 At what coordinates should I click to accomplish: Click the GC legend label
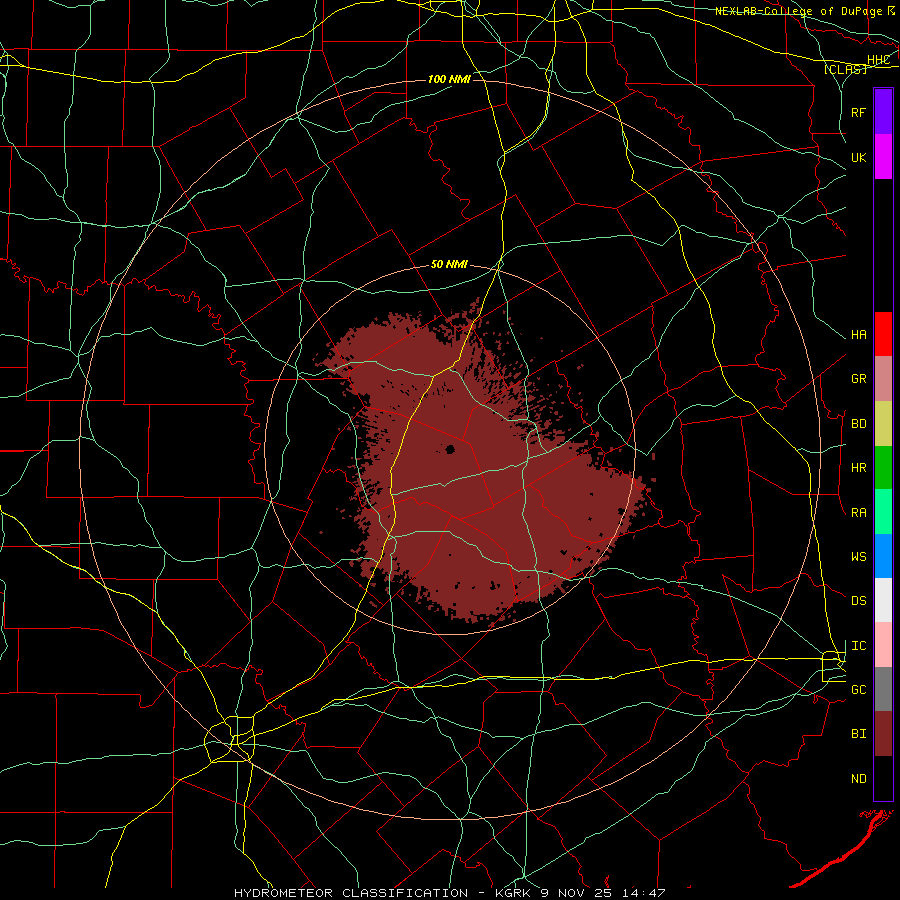(x=858, y=690)
